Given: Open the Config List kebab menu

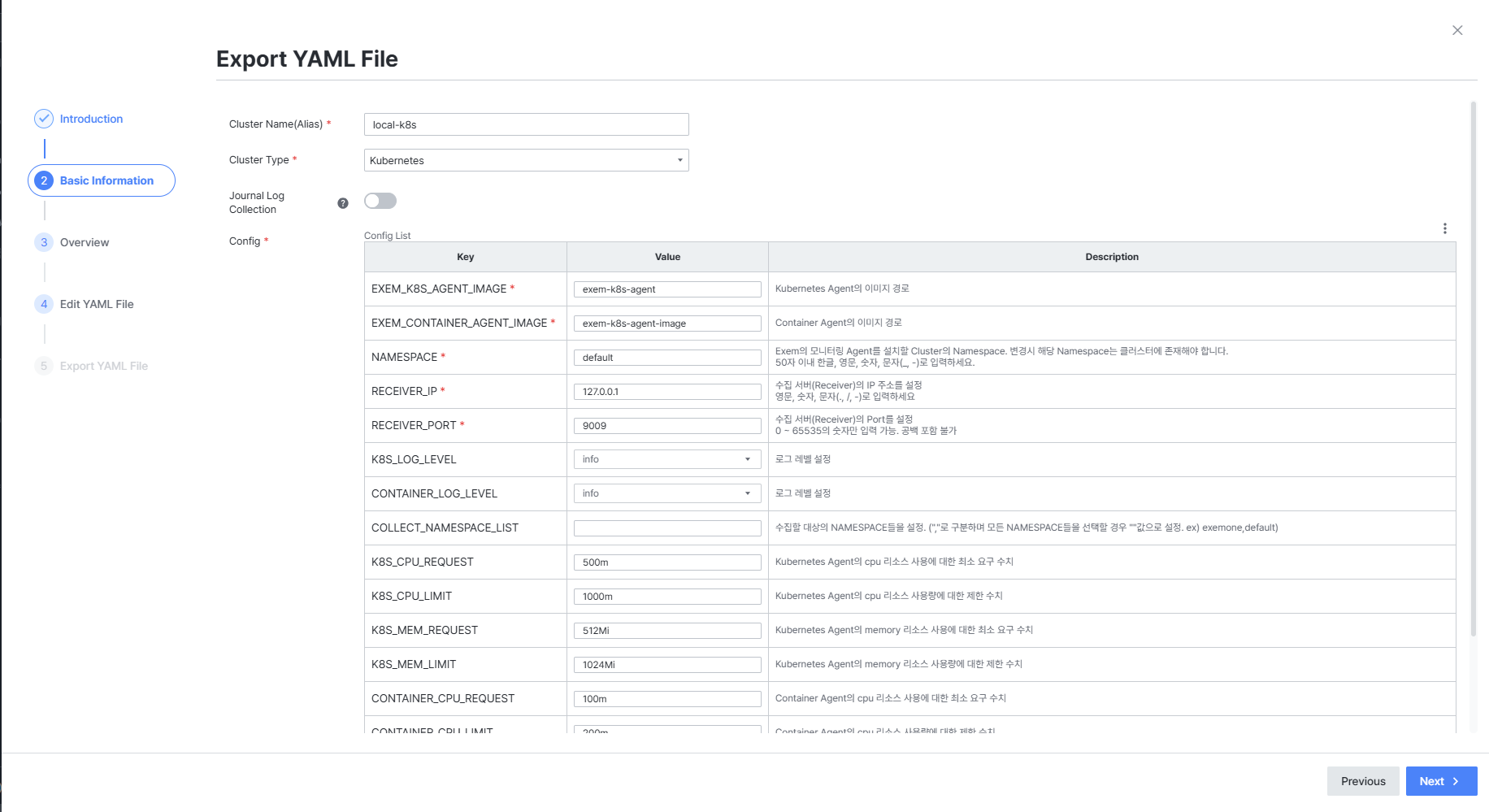Looking at the screenshot, I should pos(1444,228).
